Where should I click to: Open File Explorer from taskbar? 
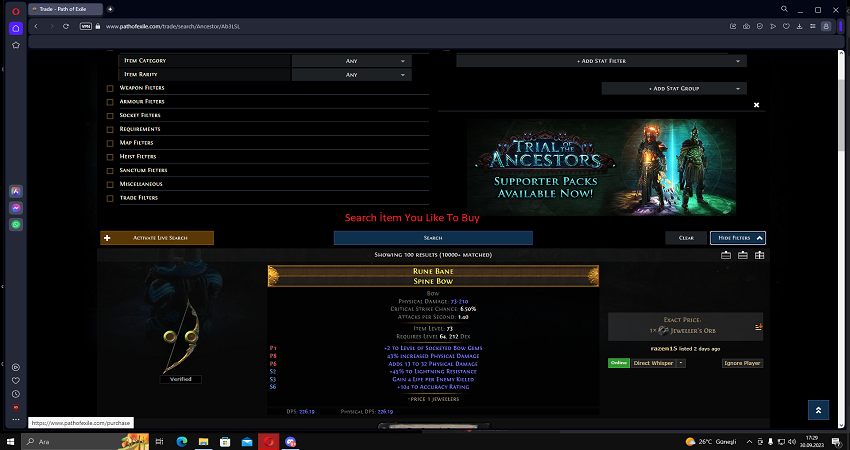point(203,442)
